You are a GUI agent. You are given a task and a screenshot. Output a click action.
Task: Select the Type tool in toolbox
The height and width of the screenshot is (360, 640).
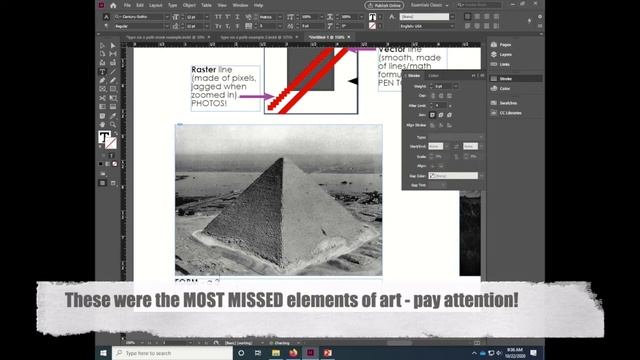tap(102, 72)
